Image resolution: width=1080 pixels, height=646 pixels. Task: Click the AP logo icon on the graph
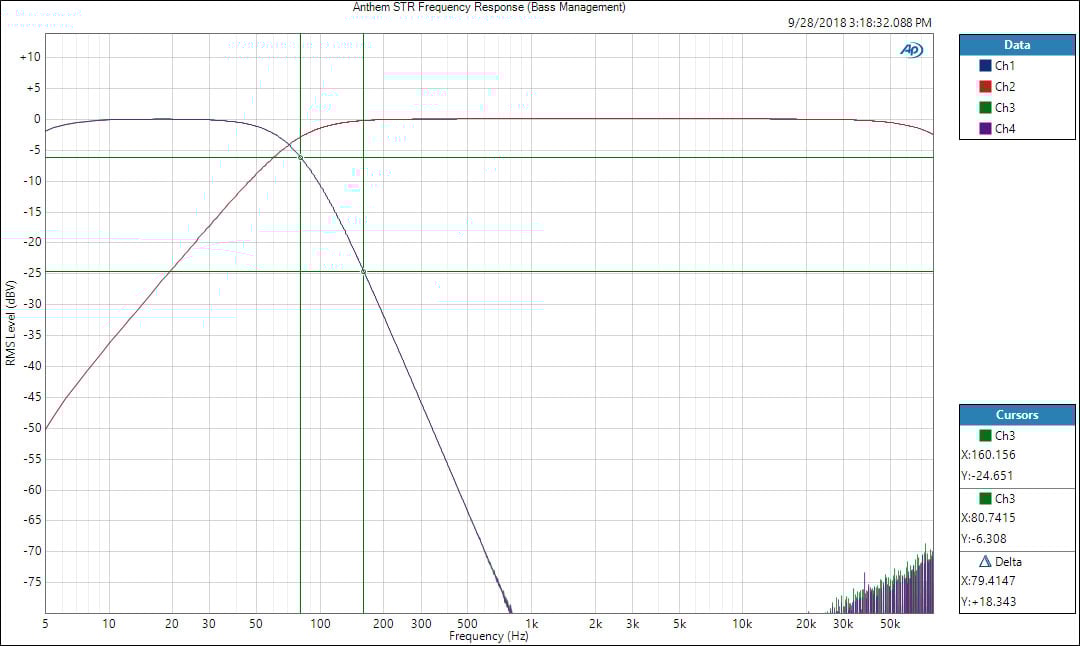911,49
